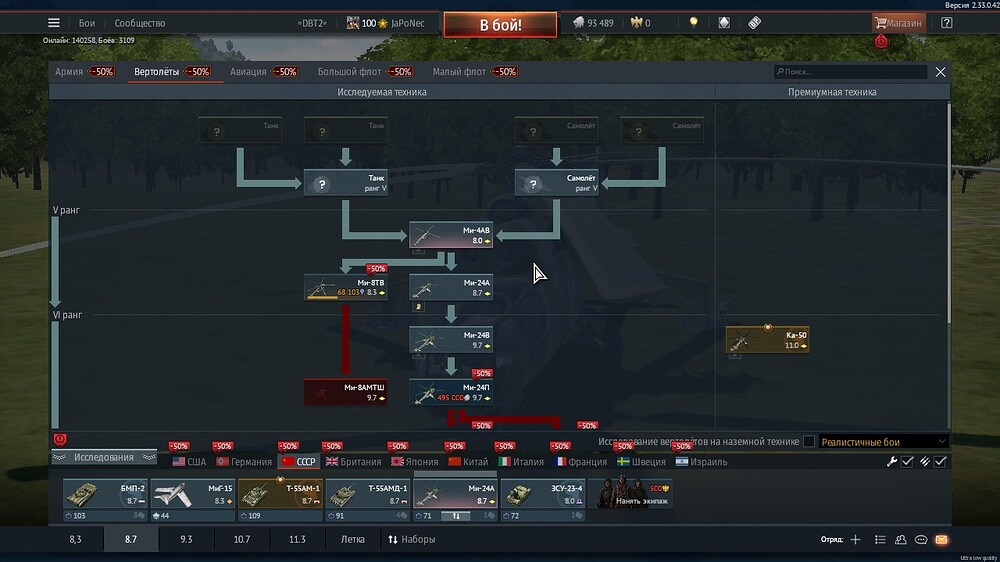Image resolution: width=1000 pixels, height=562 pixels.
Task: Click the red shield icon above Исследования
Action: 60,440
